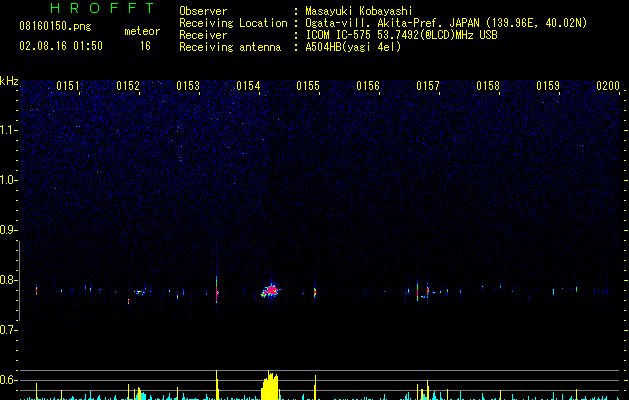
Task: Click the Receiving antenna label
Action: (x=230, y=47)
